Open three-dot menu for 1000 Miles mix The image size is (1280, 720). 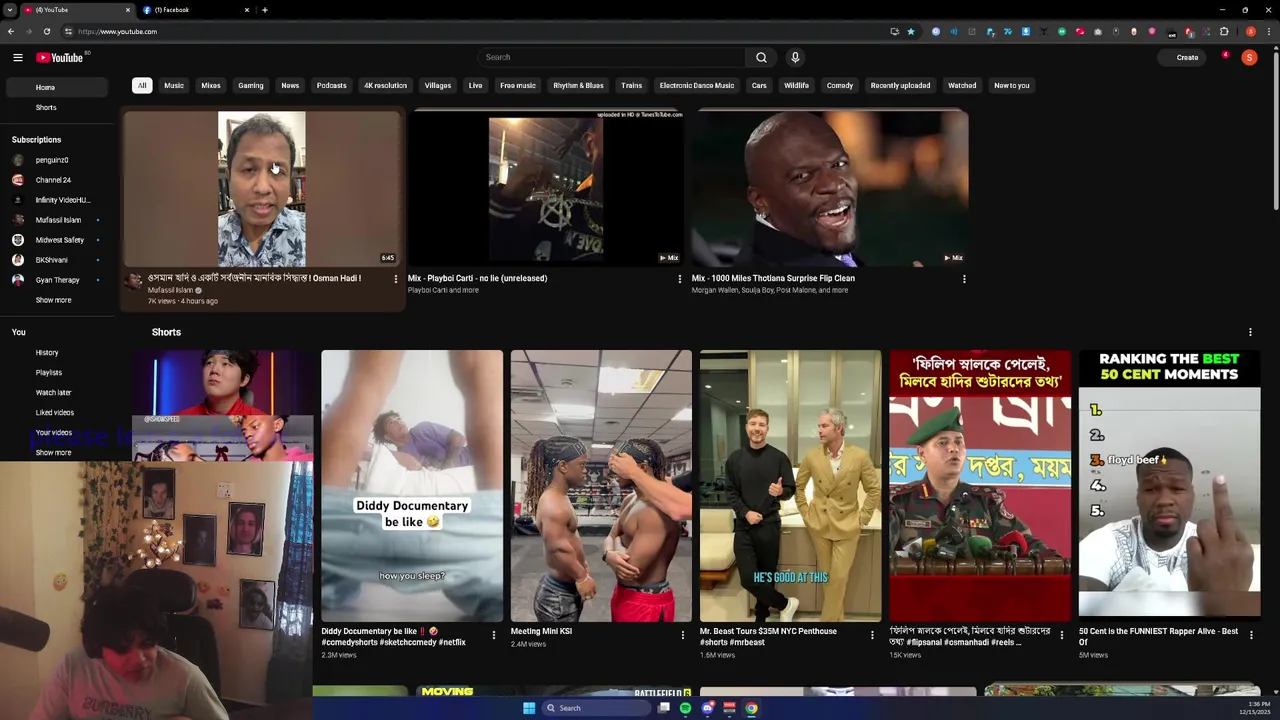point(964,279)
